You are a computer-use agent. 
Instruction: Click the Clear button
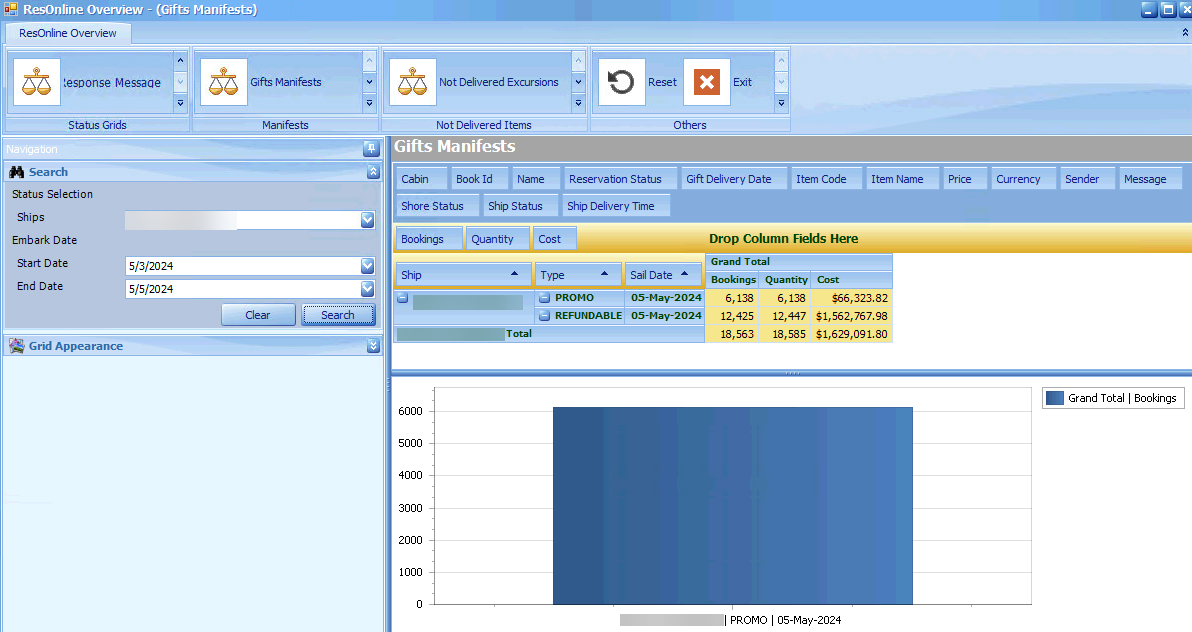tap(258, 315)
